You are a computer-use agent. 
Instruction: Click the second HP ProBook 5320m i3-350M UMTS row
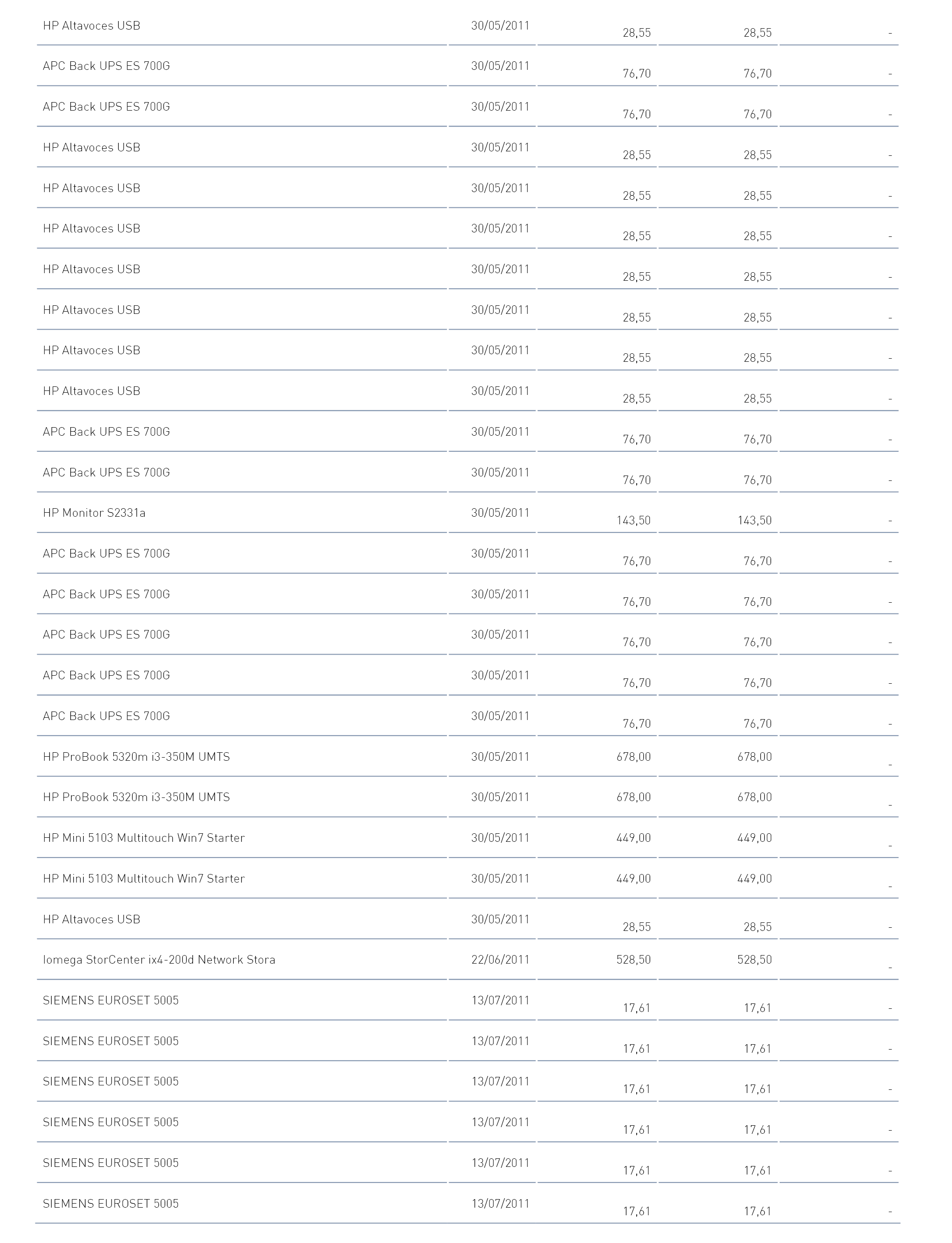[467, 797]
